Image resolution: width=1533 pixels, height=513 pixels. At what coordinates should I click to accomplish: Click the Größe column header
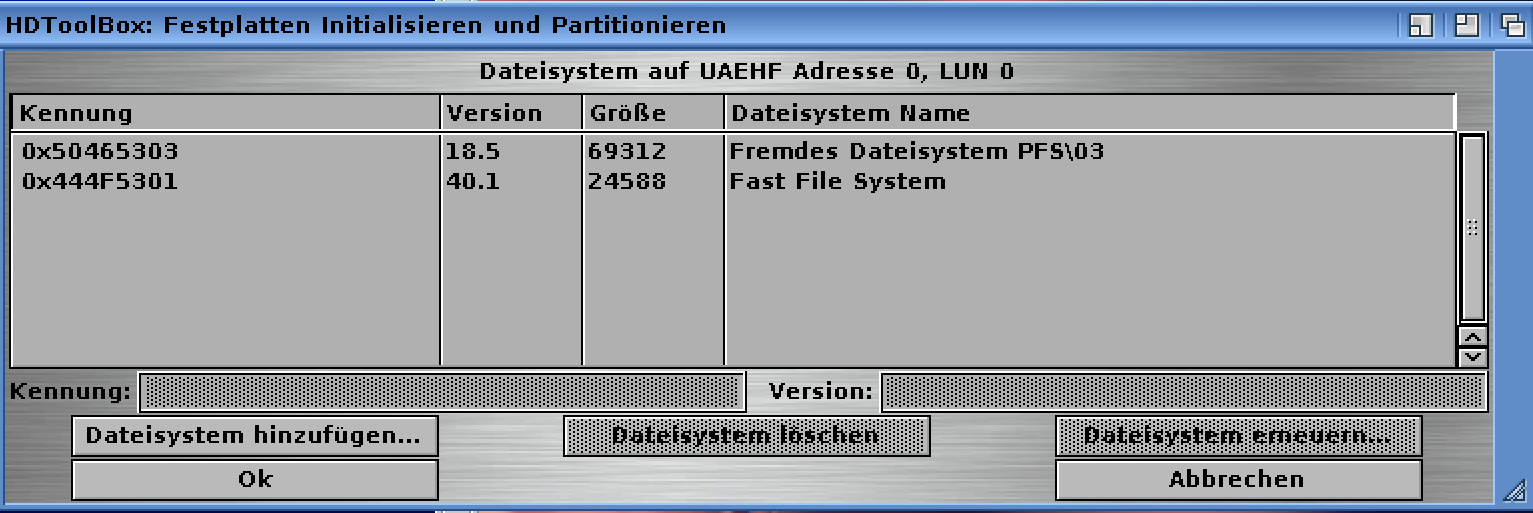coord(653,113)
